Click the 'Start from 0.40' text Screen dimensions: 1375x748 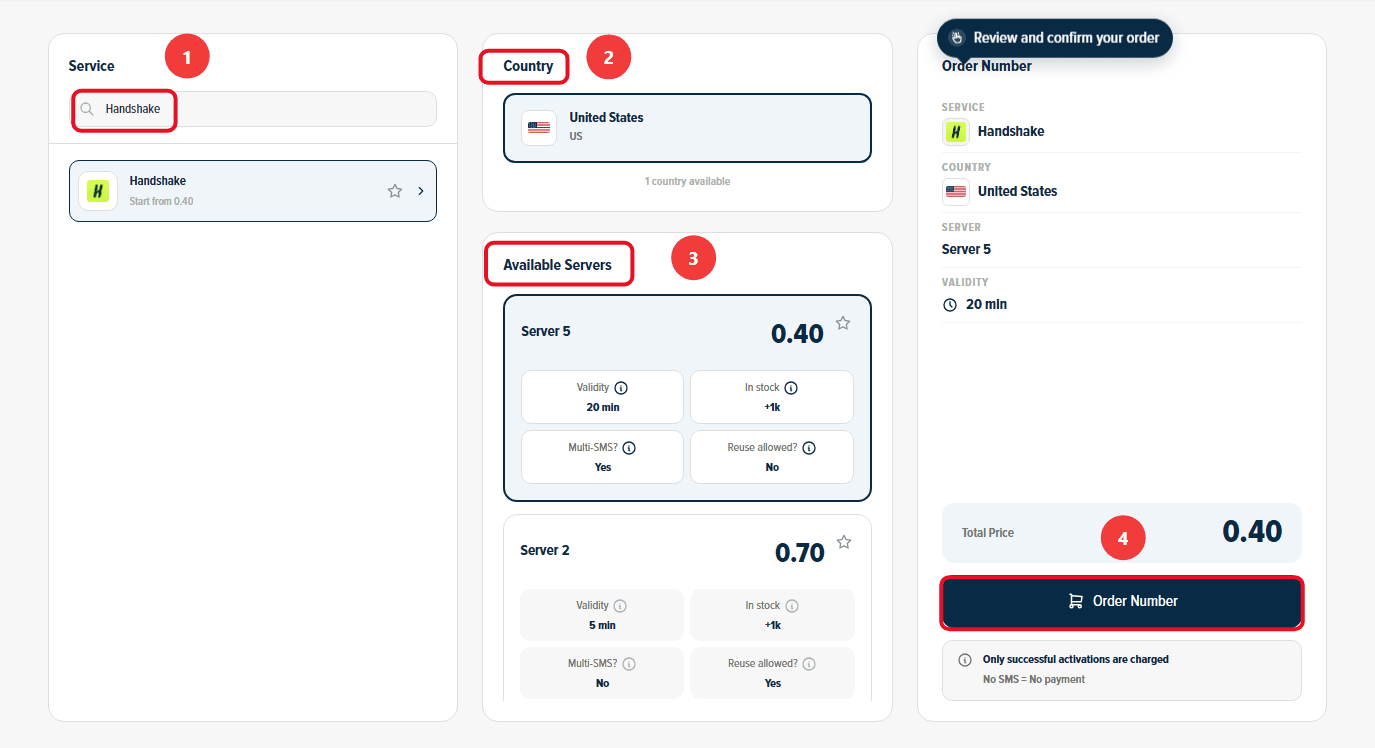(x=162, y=202)
